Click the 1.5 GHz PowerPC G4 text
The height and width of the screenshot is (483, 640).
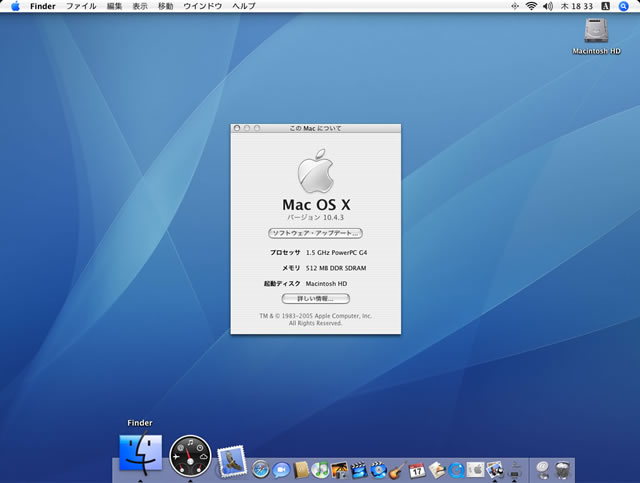tap(336, 253)
